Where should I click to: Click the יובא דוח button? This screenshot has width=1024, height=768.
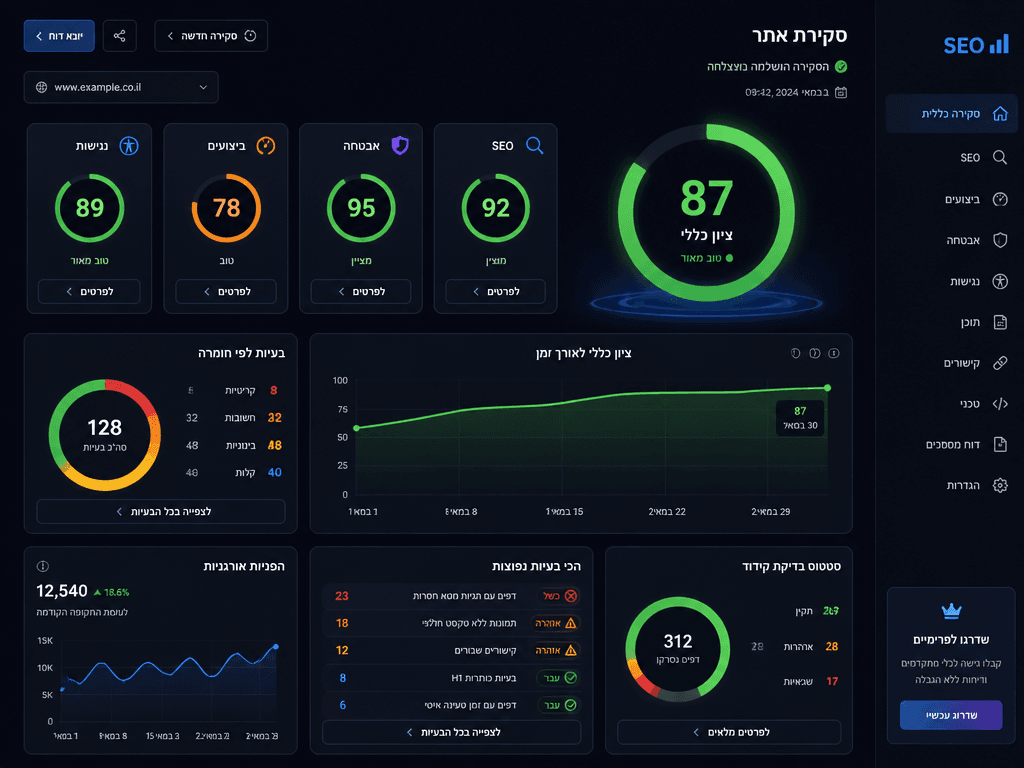click(59, 36)
